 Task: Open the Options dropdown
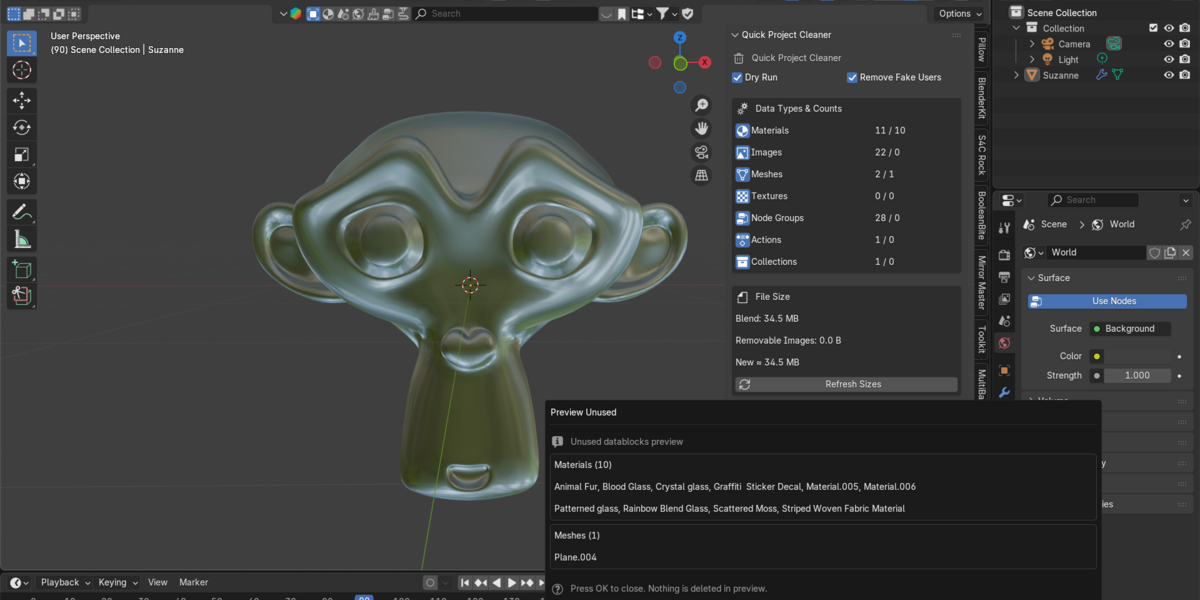pyautogui.click(x=959, y=13)
